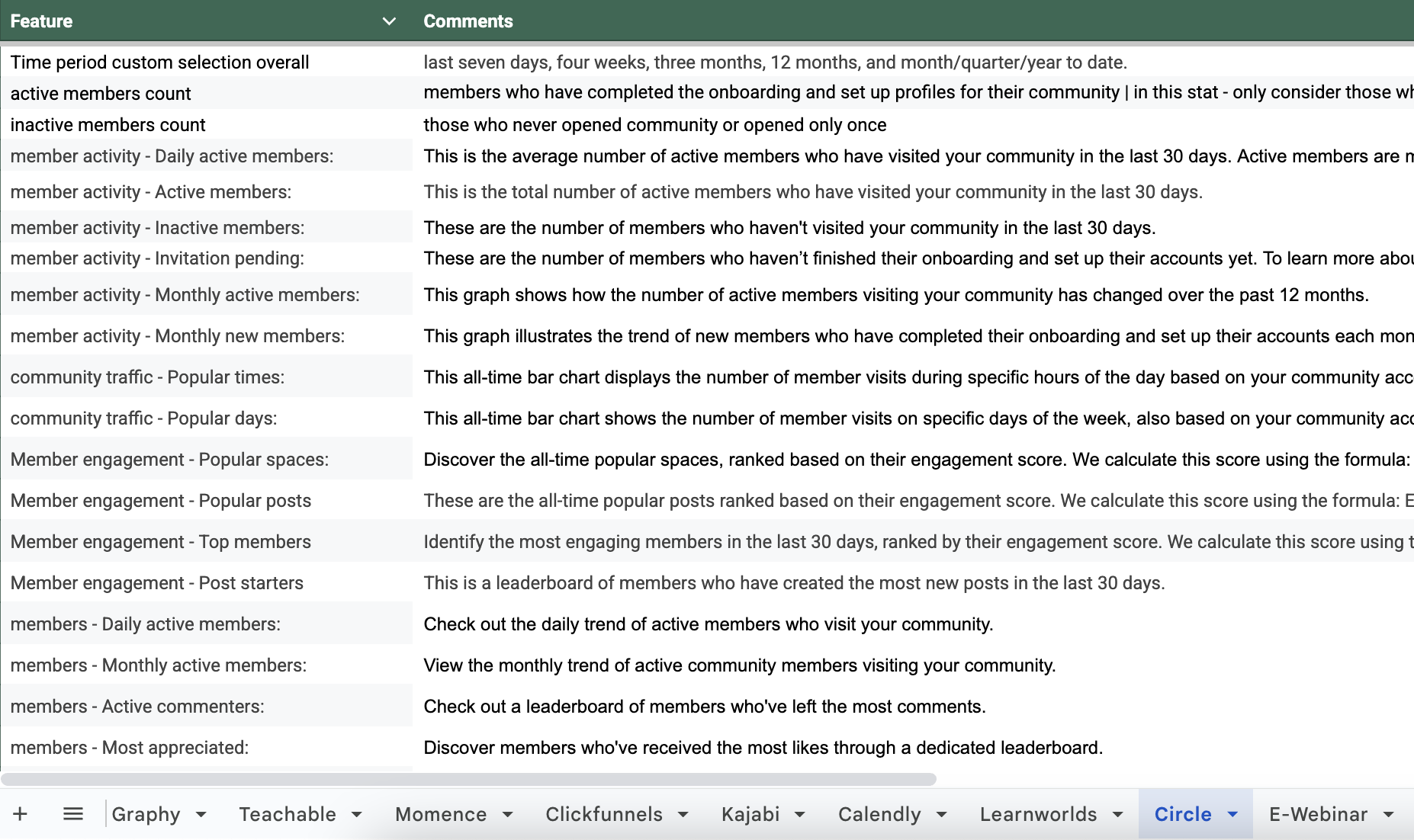Click the add new sheet plus icon
Image resolution: width=1414 pixels, height=840 pixels.
21,814
